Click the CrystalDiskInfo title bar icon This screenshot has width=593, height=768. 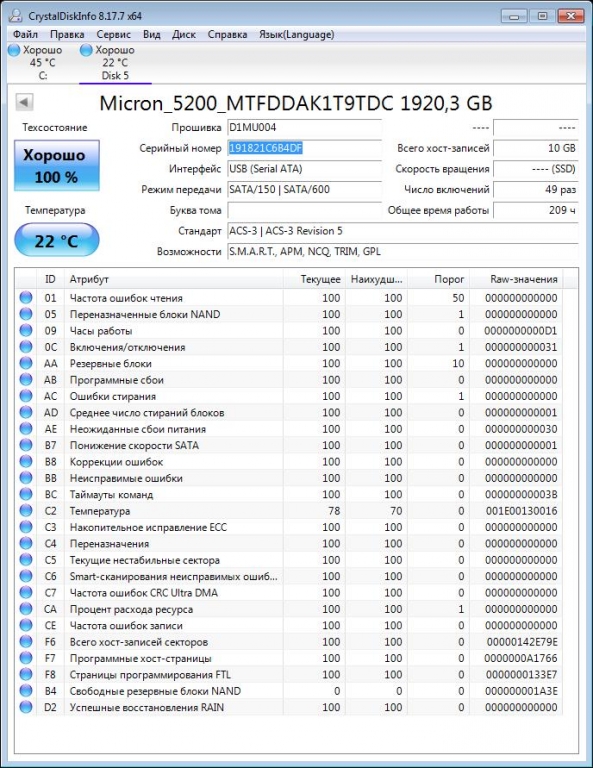pyautogui.click(x=16, y=16)
